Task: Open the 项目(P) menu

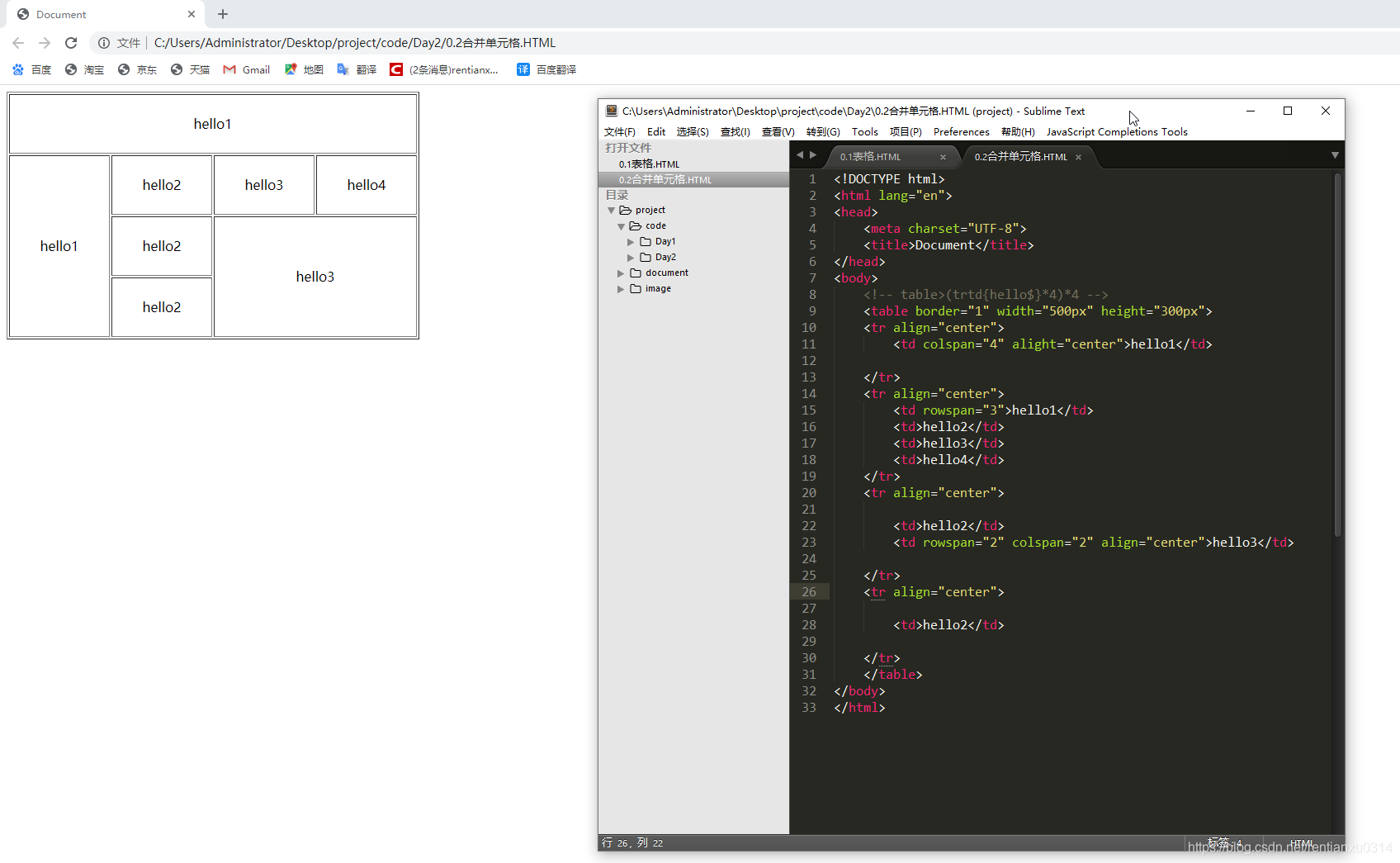Action: (906, 132)
